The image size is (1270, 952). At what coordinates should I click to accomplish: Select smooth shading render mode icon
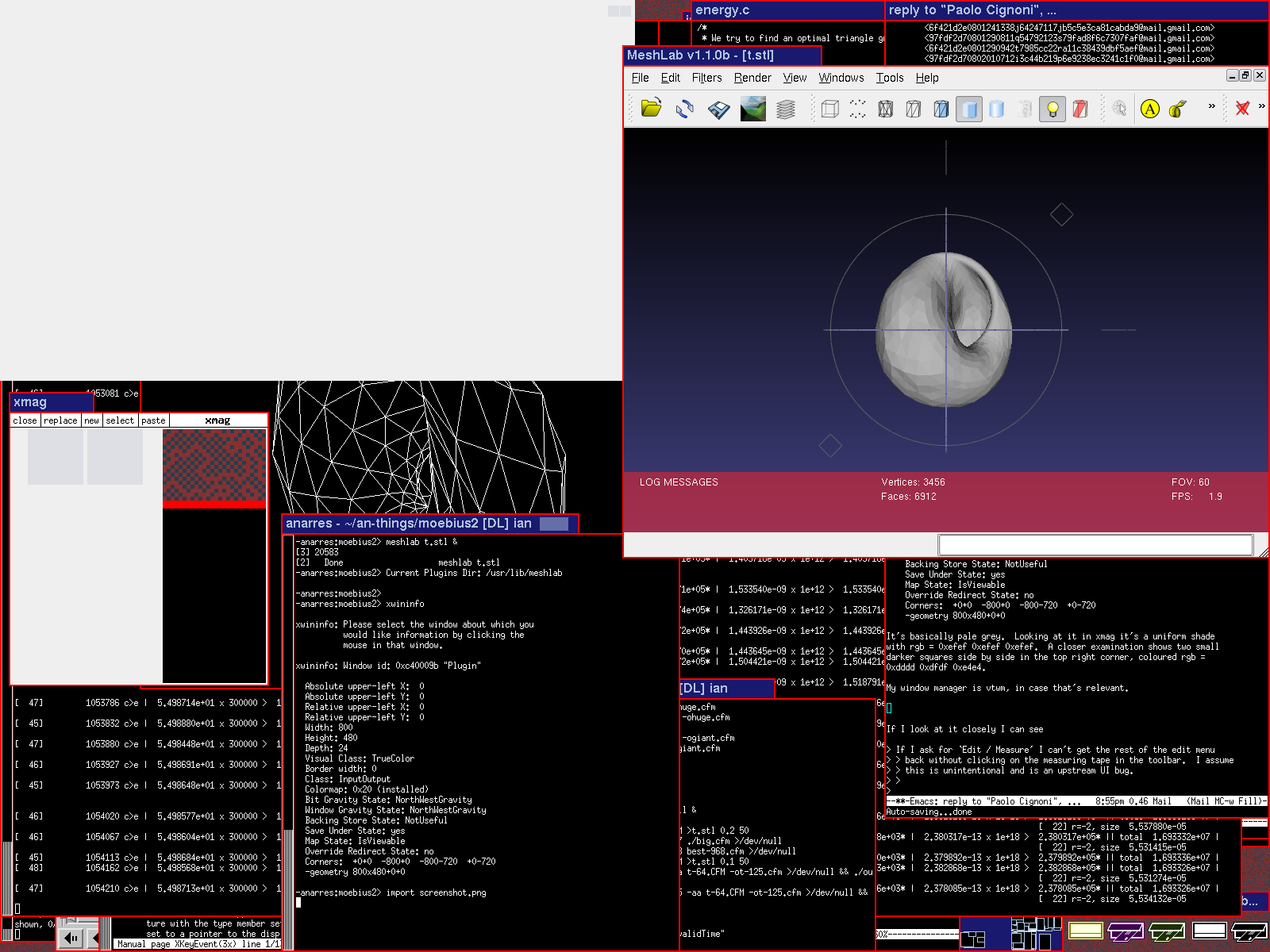(997, 109)
